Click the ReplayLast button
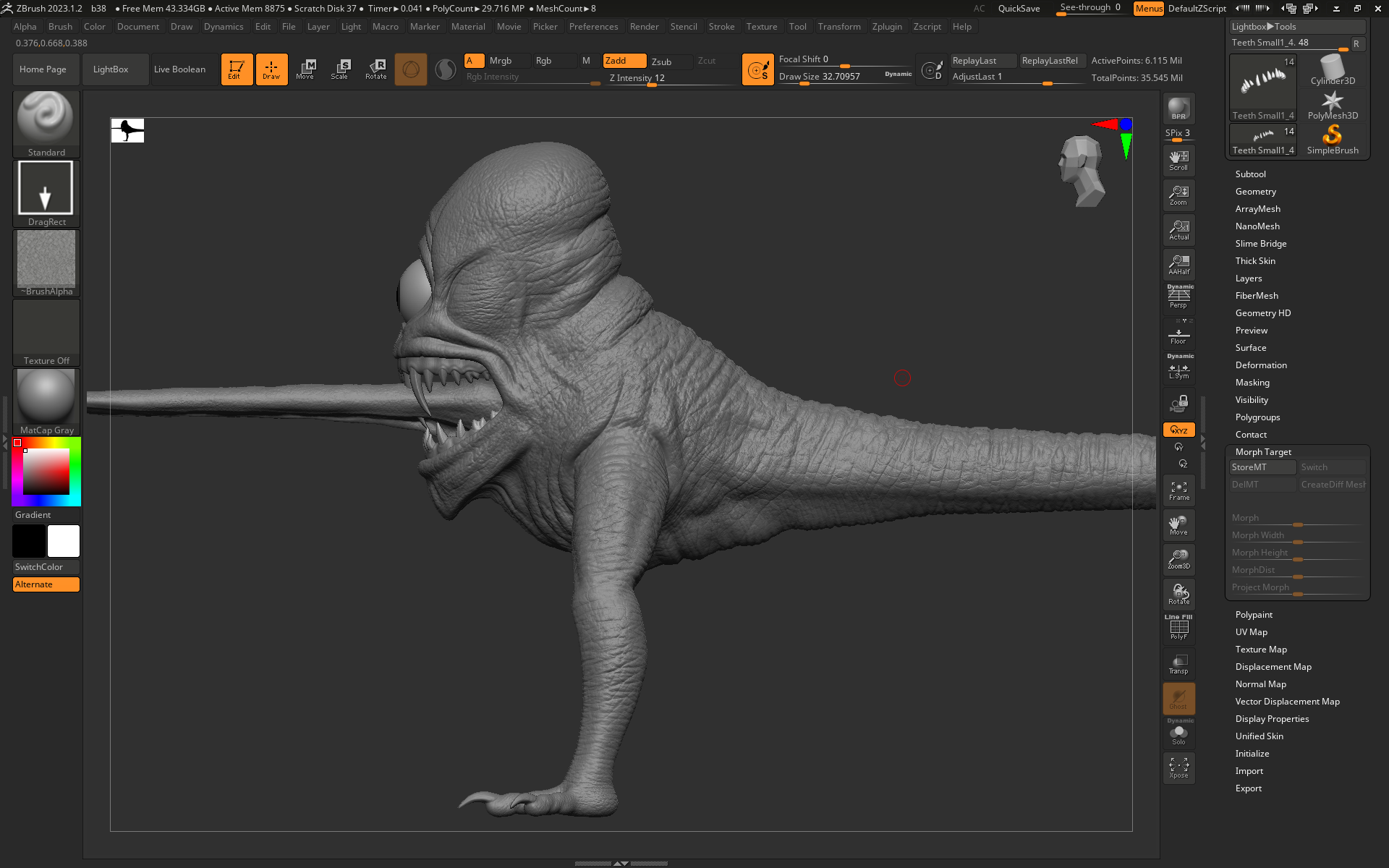Image resolution: width=1389 pixels, height=868 pixels. click(x=983, y=61)
